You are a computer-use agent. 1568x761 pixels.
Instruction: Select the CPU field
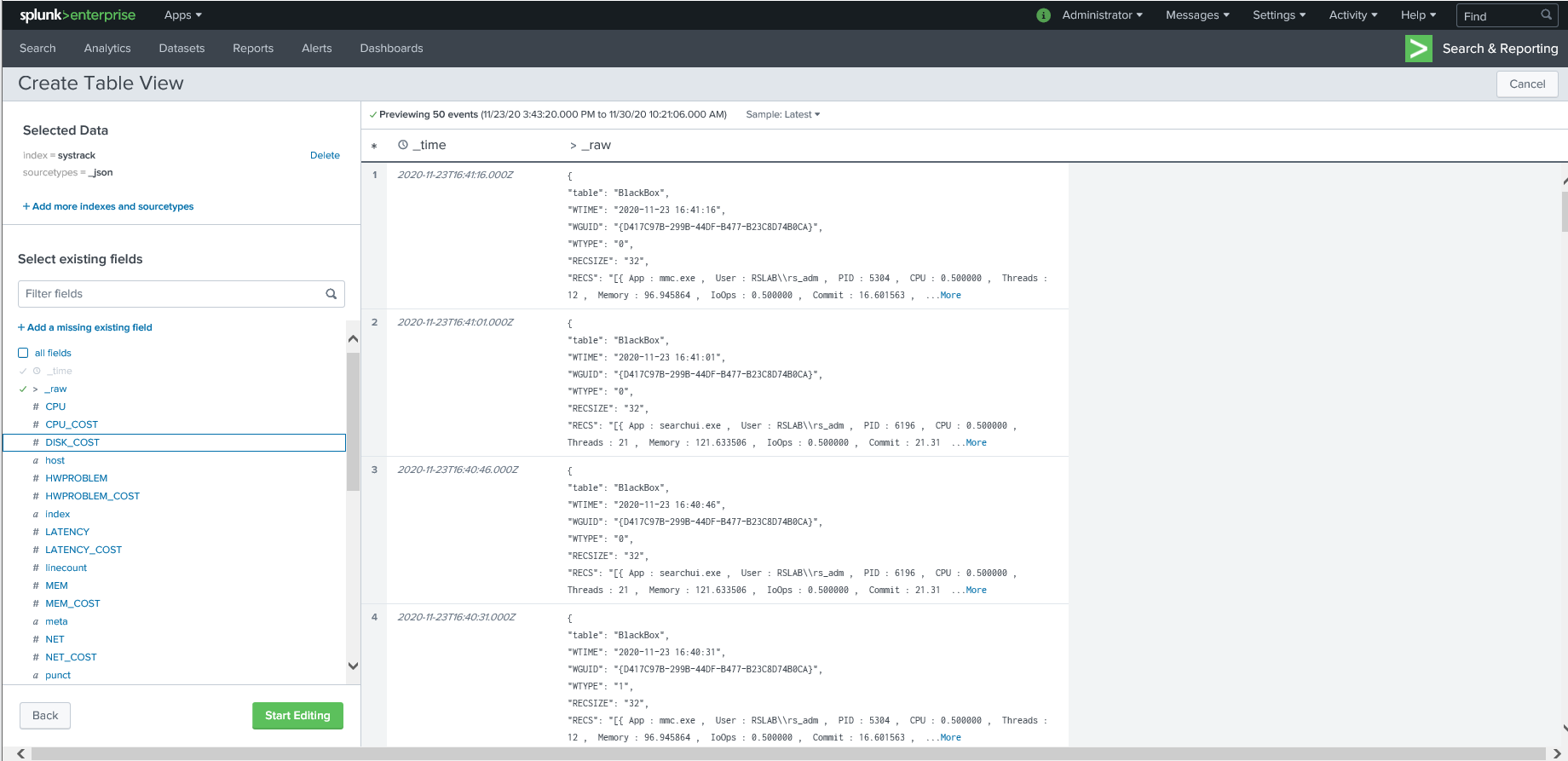55,406
